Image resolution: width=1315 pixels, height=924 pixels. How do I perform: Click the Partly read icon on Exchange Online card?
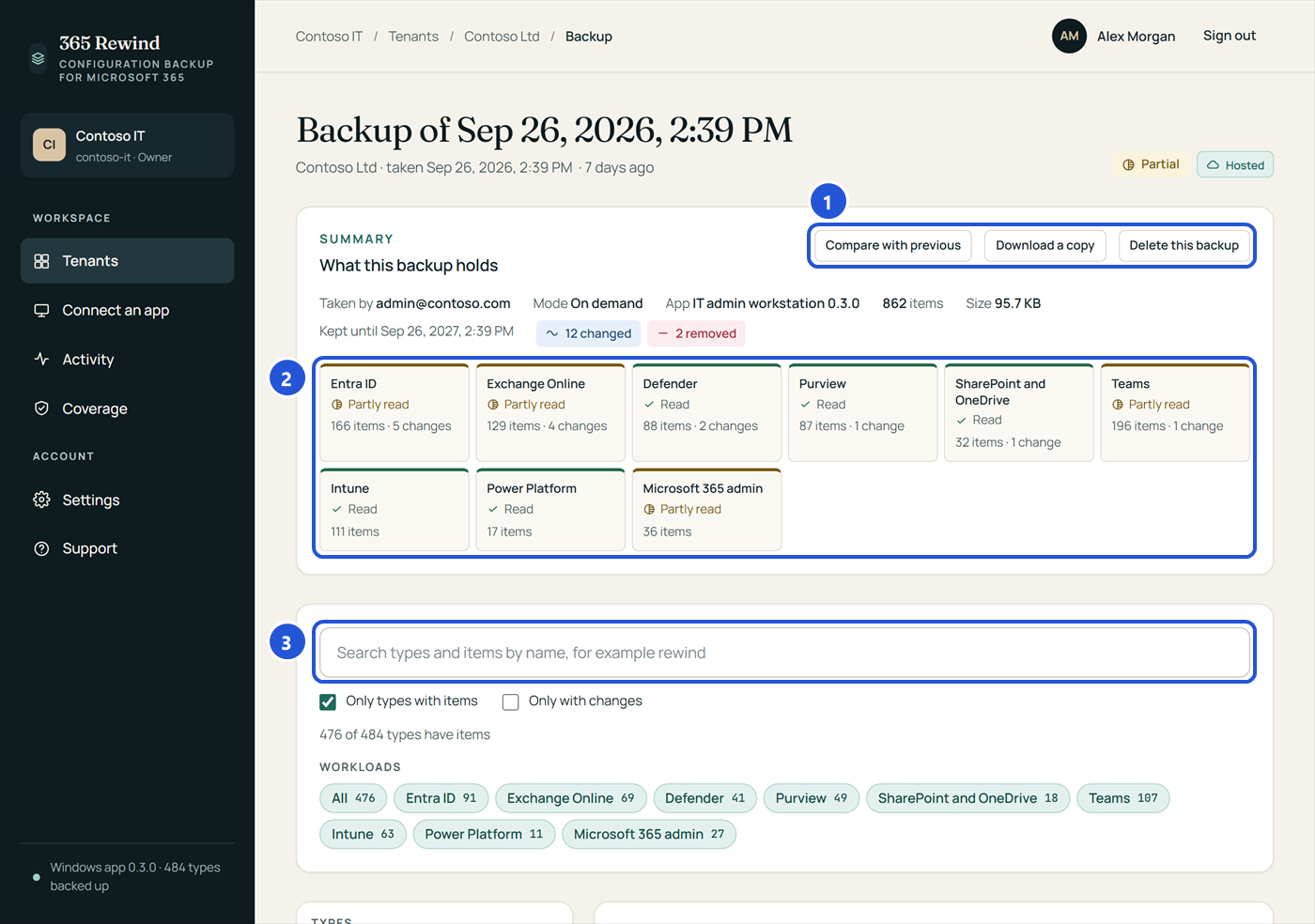point(492,405)
